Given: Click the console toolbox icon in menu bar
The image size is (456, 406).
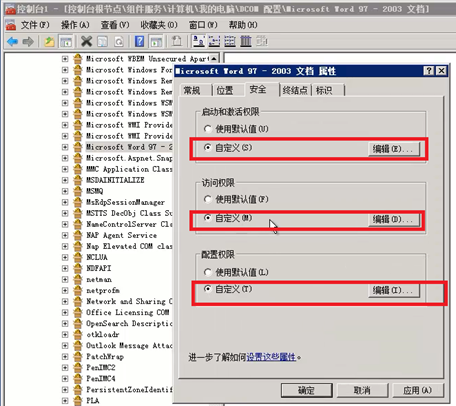Looking at the screenshot, I should pyautogui.click(x=11, y=25).
